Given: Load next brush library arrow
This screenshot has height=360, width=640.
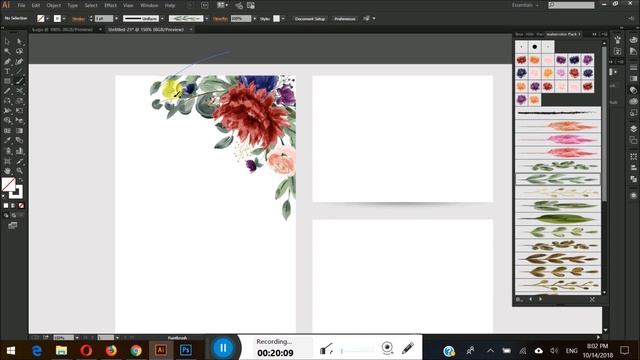Looking at the screenshot, I should coord(540,299).
